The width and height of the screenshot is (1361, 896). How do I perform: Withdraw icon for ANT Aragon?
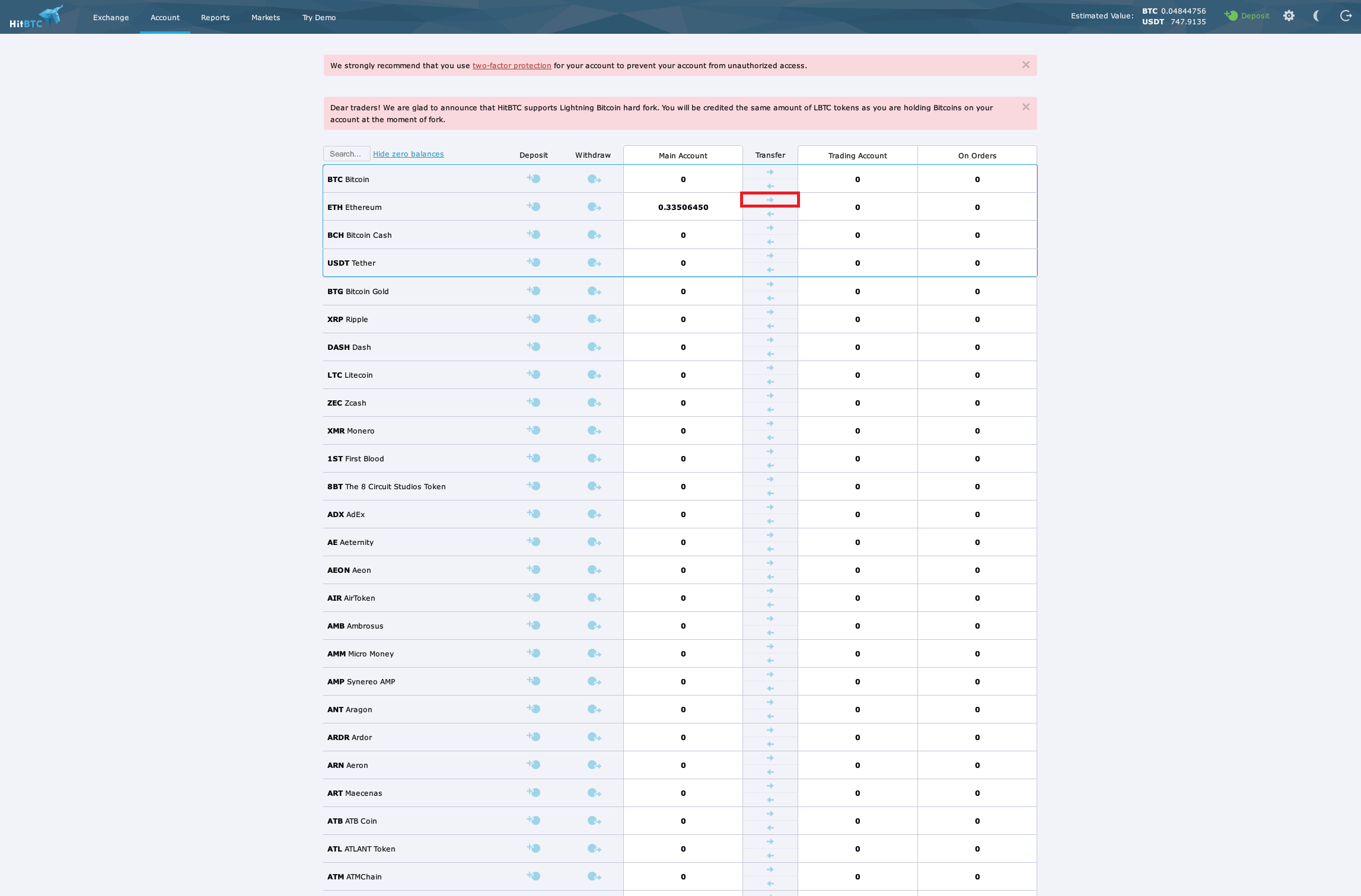point(594,709)
